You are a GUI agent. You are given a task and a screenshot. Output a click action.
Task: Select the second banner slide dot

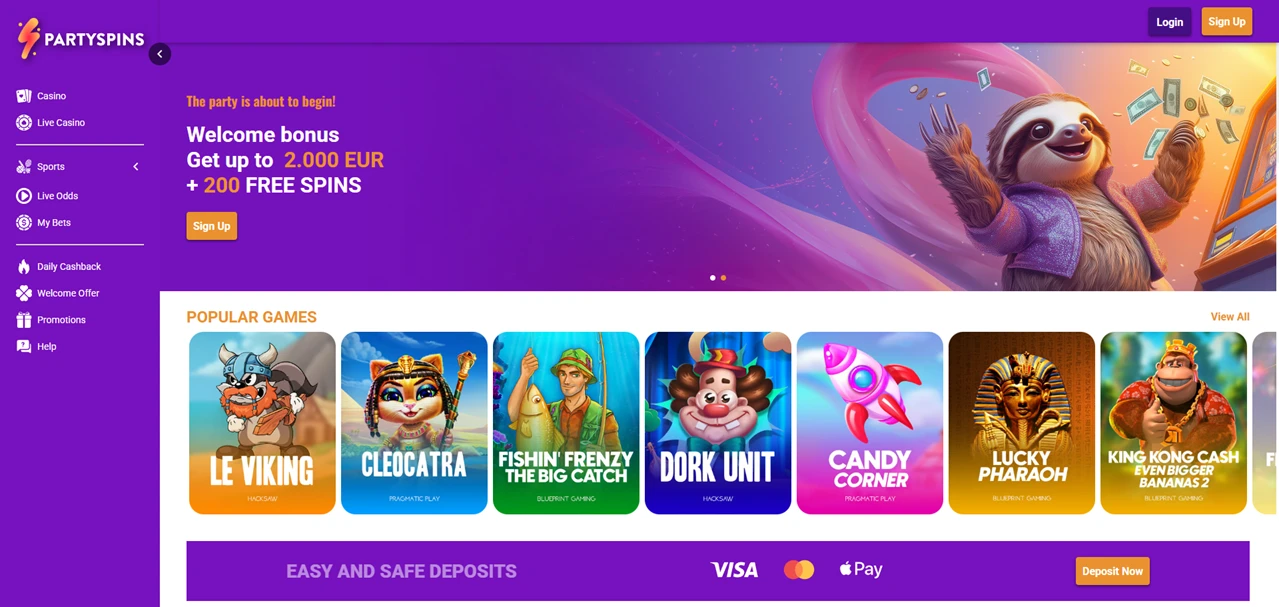(x=723, y=277)
